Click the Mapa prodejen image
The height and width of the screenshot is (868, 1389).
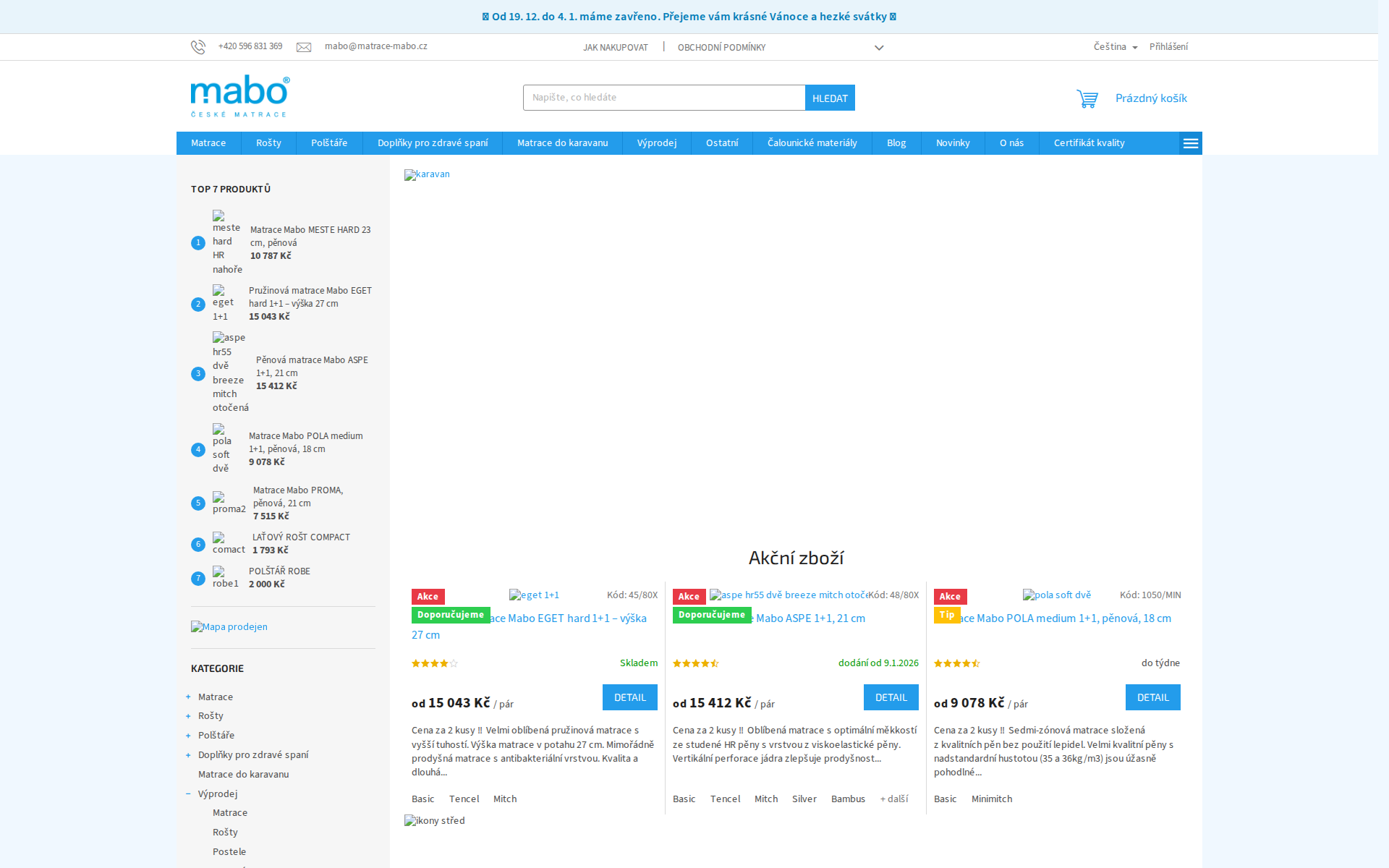pos(229,627)
